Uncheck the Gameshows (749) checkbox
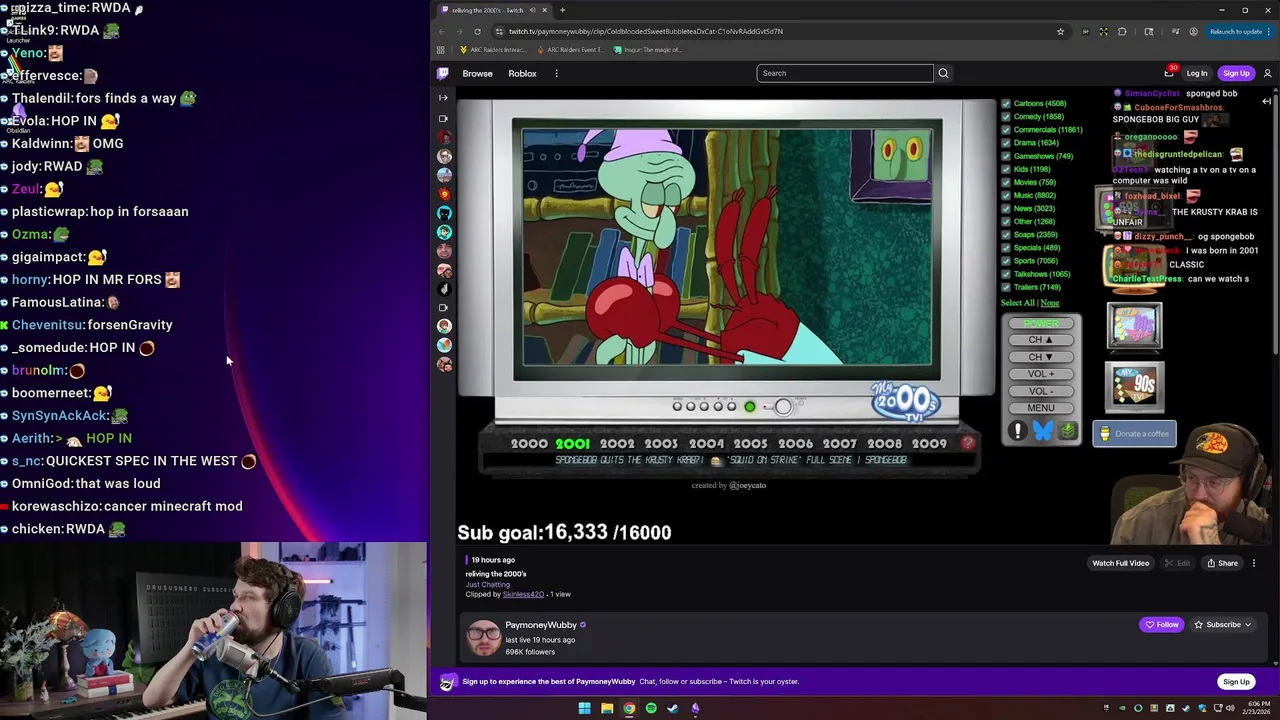This screenshot has height=720, width=1280. (x=1006, y=156)
